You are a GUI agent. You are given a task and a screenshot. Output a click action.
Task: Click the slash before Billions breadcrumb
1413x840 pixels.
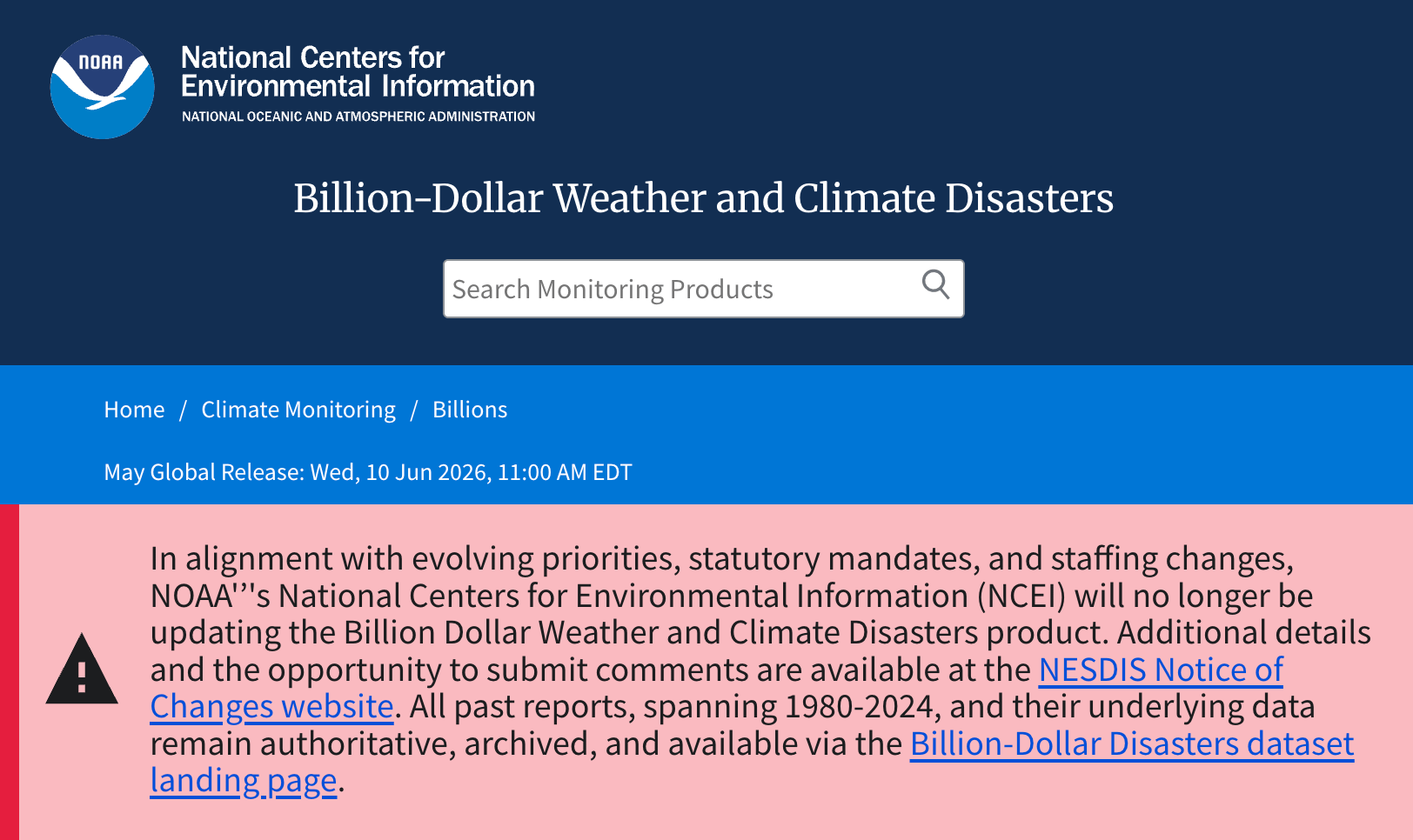click(x=414, y=410)
